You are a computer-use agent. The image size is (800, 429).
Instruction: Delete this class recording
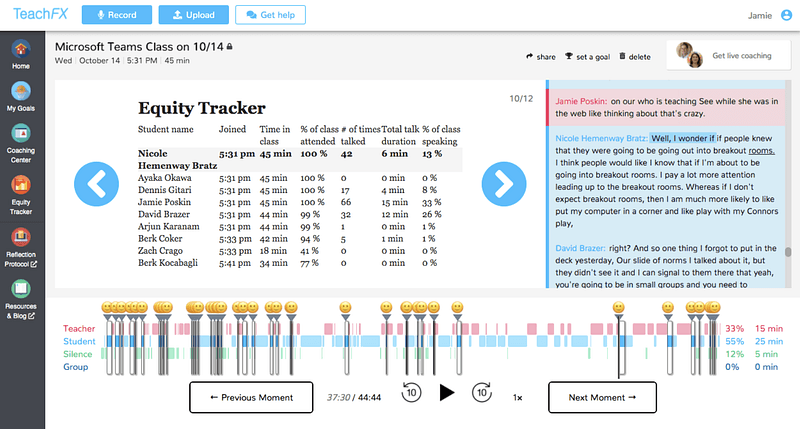635,57
